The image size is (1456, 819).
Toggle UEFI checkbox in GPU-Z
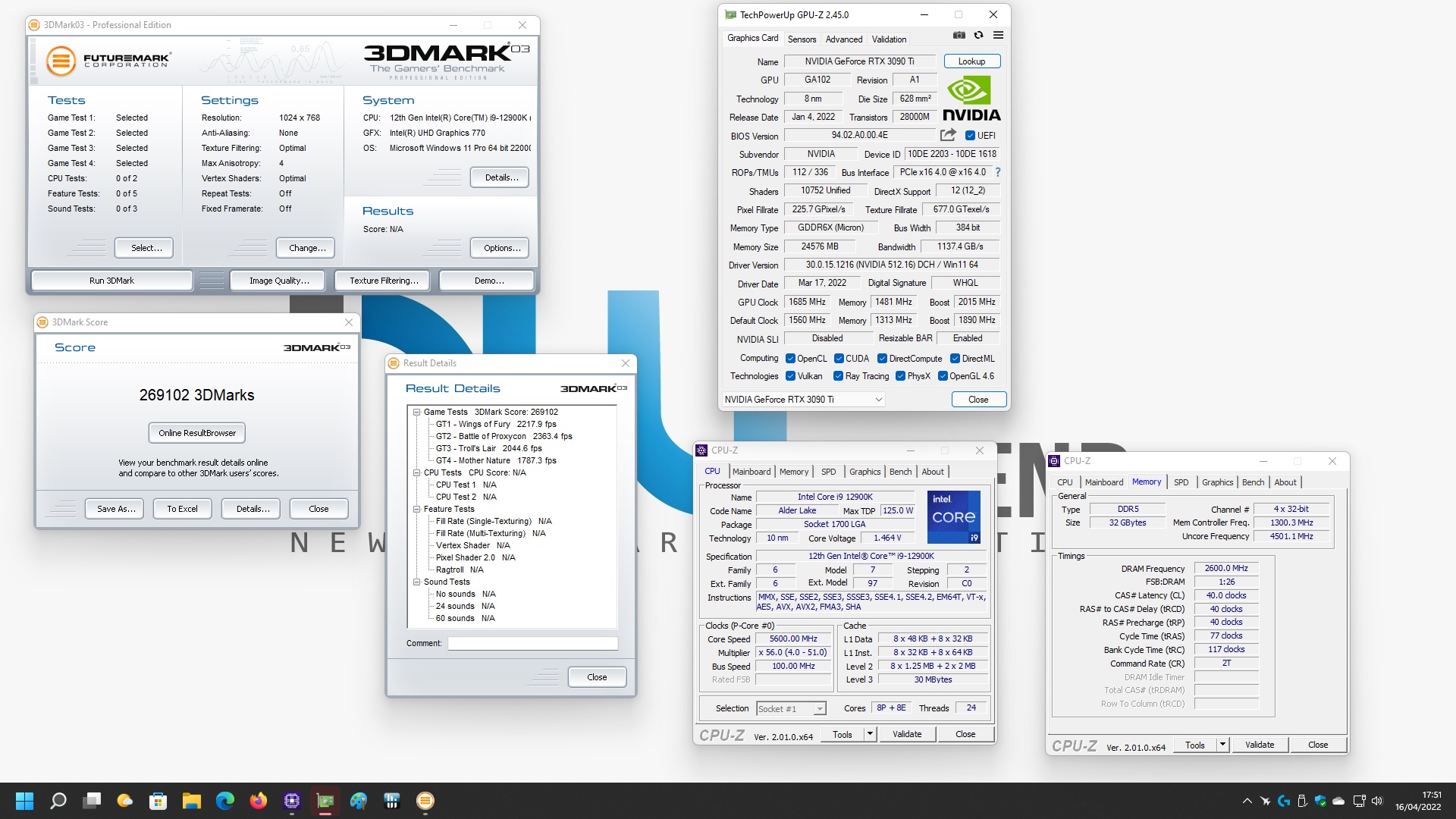[x=970, y=136]
